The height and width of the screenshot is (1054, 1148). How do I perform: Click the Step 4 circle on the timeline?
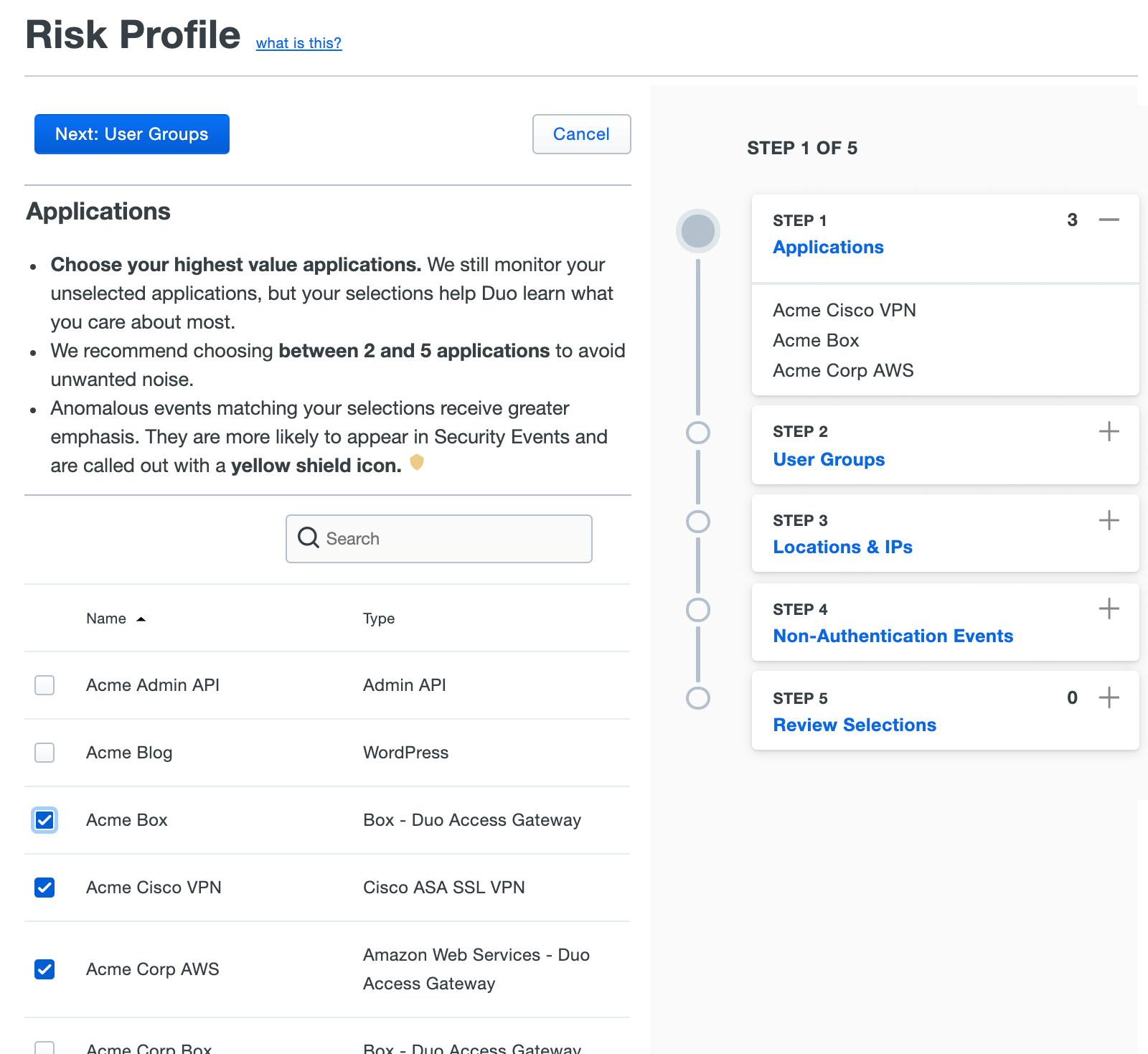tap(697, 611)
